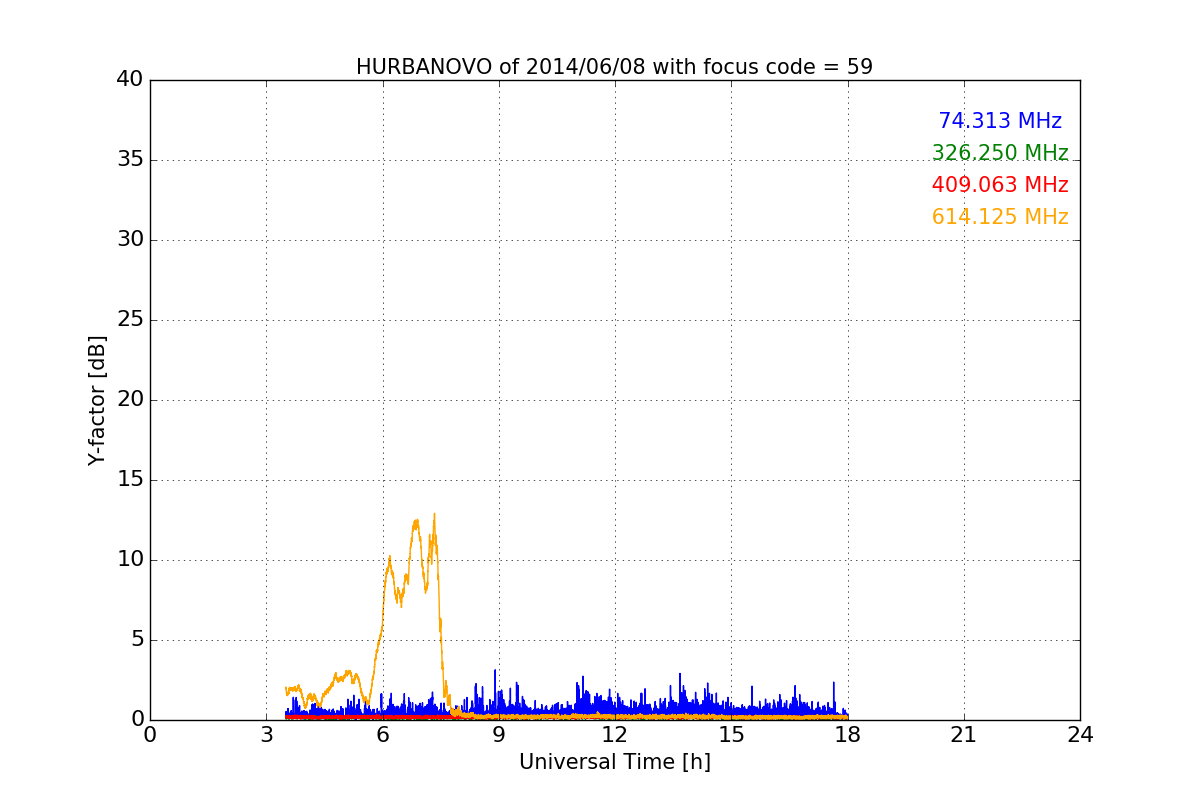Click the y-axis tick label 35
Viewport: 1200px width, 800px height.
pos(130,160)
